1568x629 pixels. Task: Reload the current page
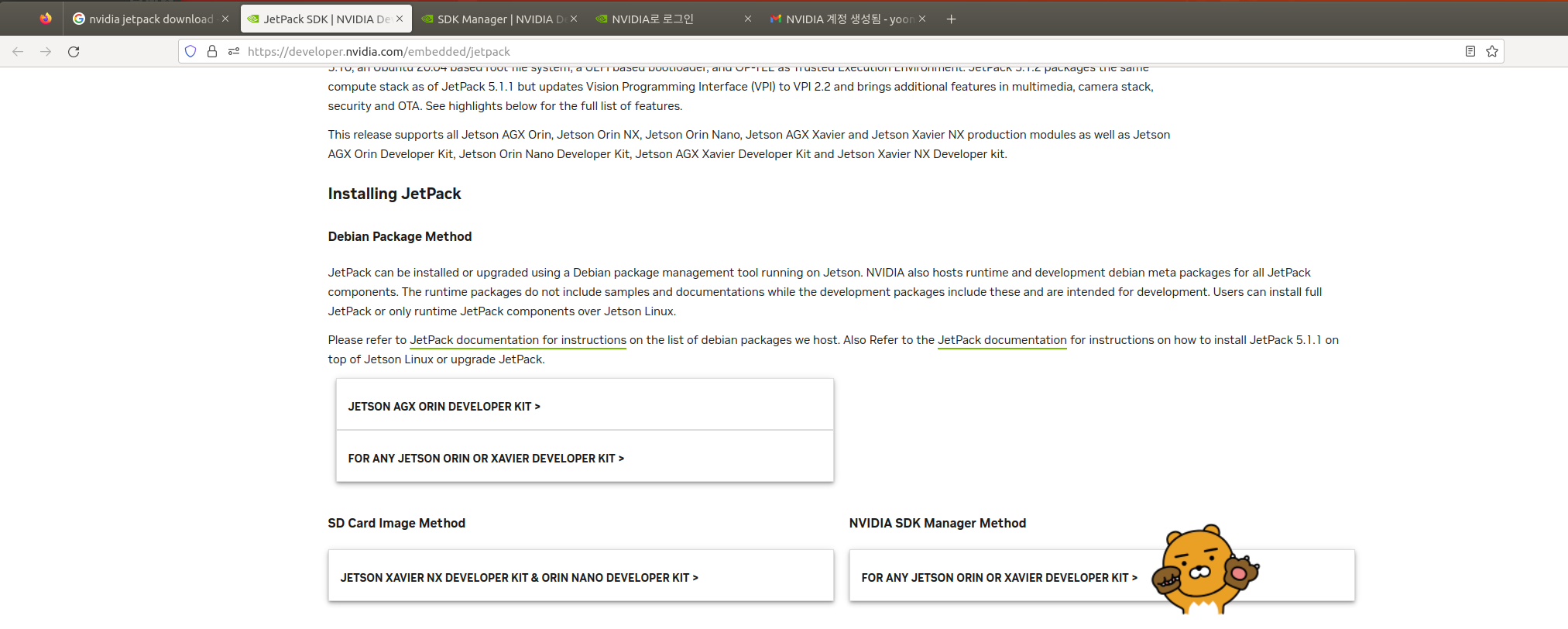coord(74,51)
